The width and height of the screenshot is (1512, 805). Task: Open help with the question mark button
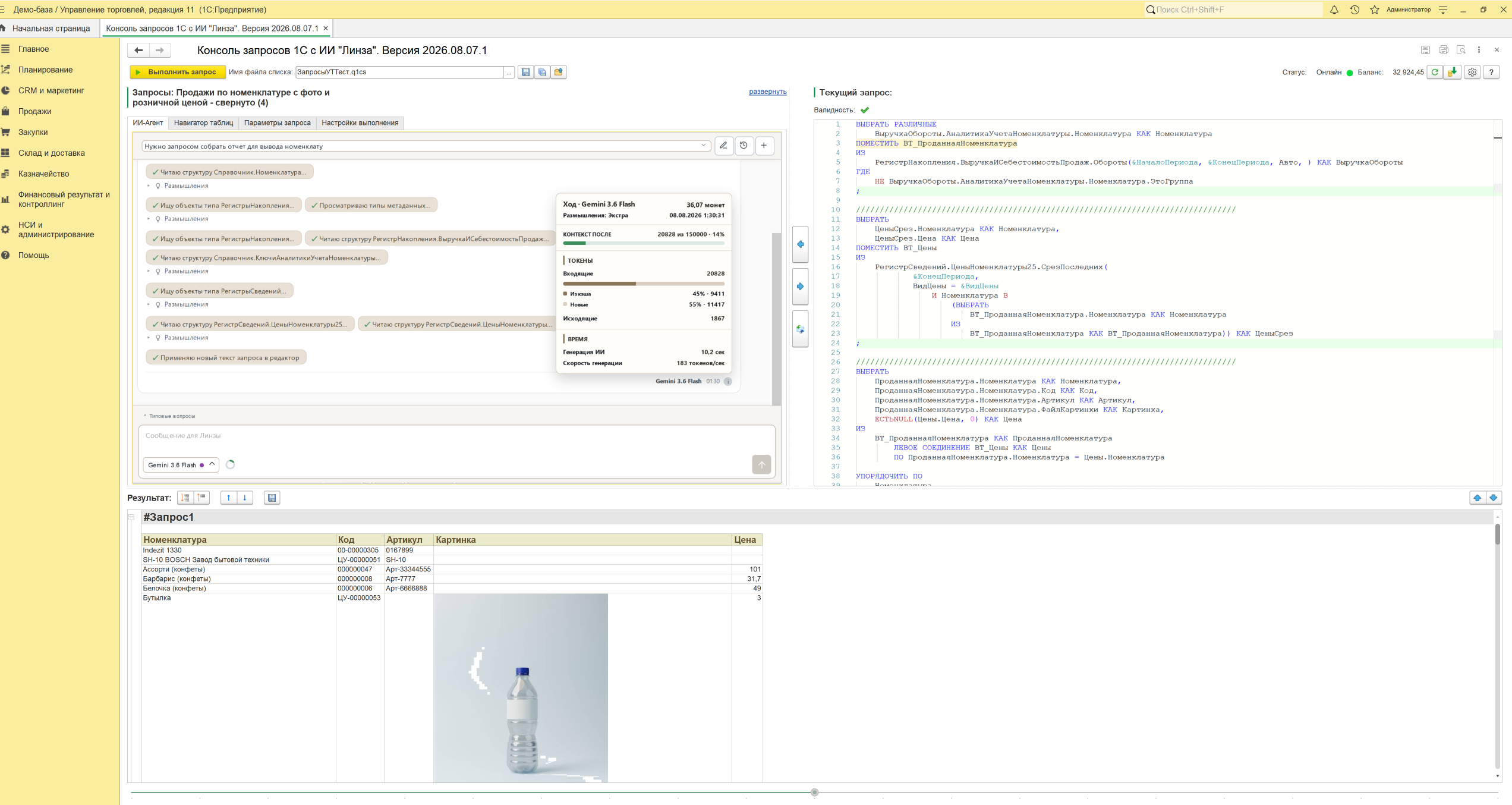(1492, 72)
